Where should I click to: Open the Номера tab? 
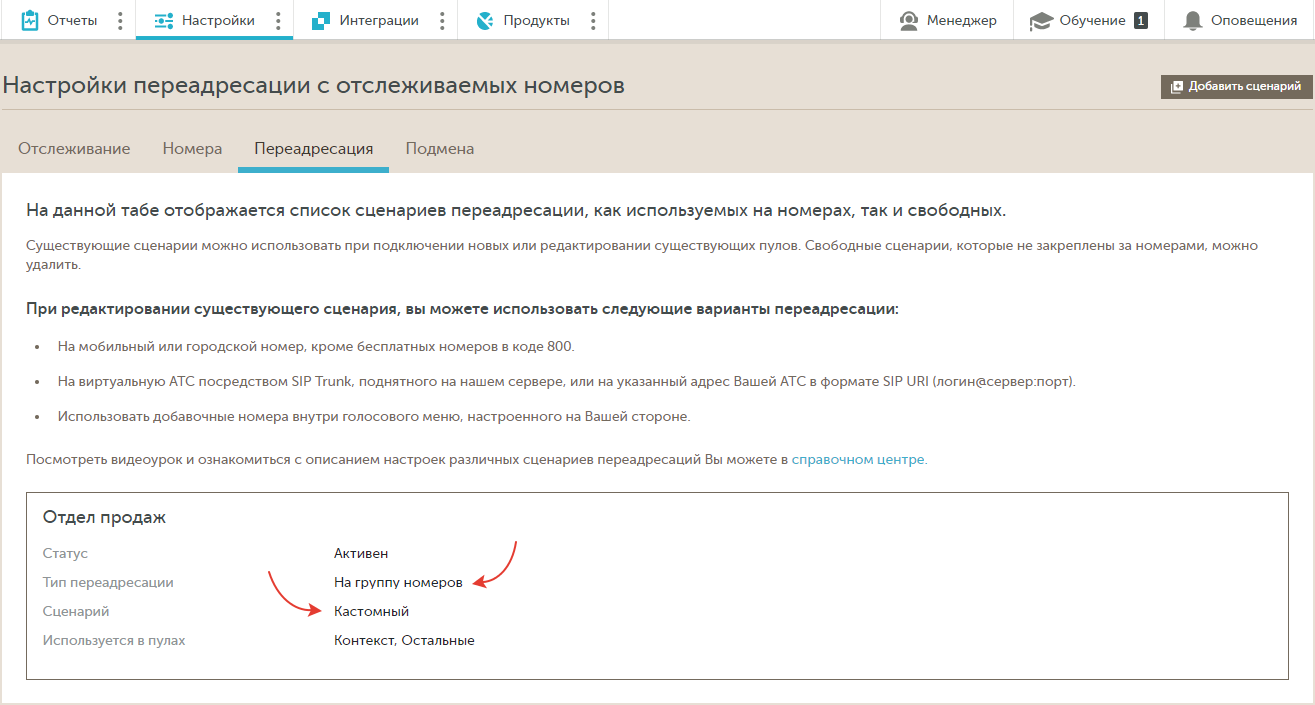192,149
